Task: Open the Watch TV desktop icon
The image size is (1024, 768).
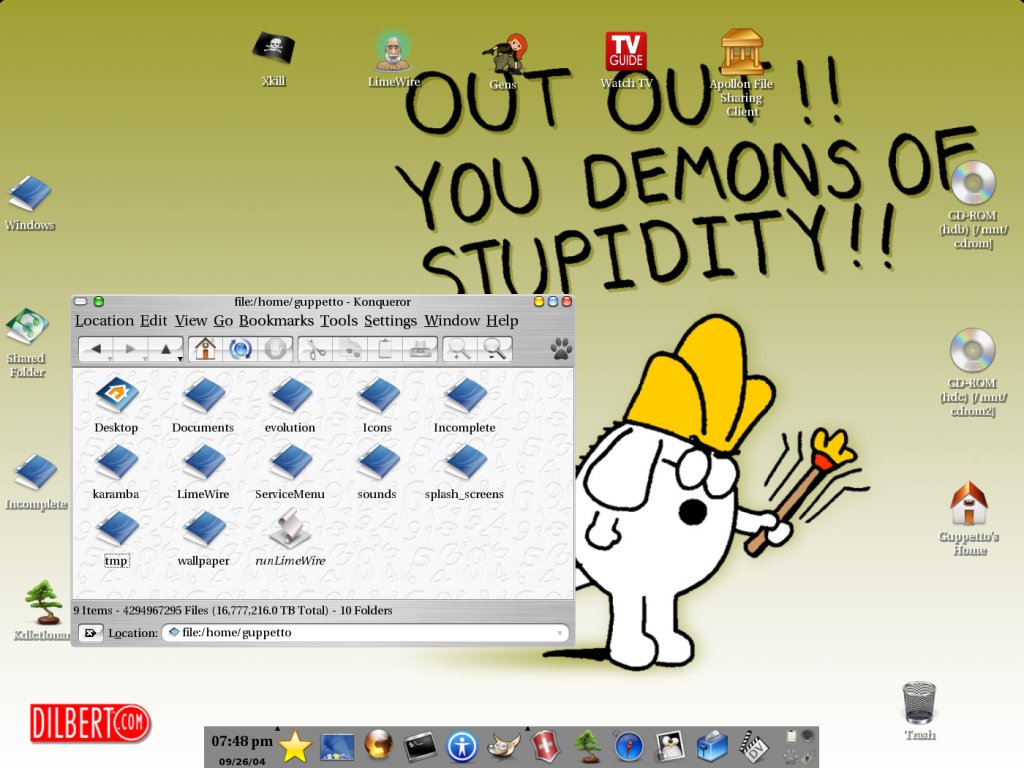Action: (x=626, y=60)
